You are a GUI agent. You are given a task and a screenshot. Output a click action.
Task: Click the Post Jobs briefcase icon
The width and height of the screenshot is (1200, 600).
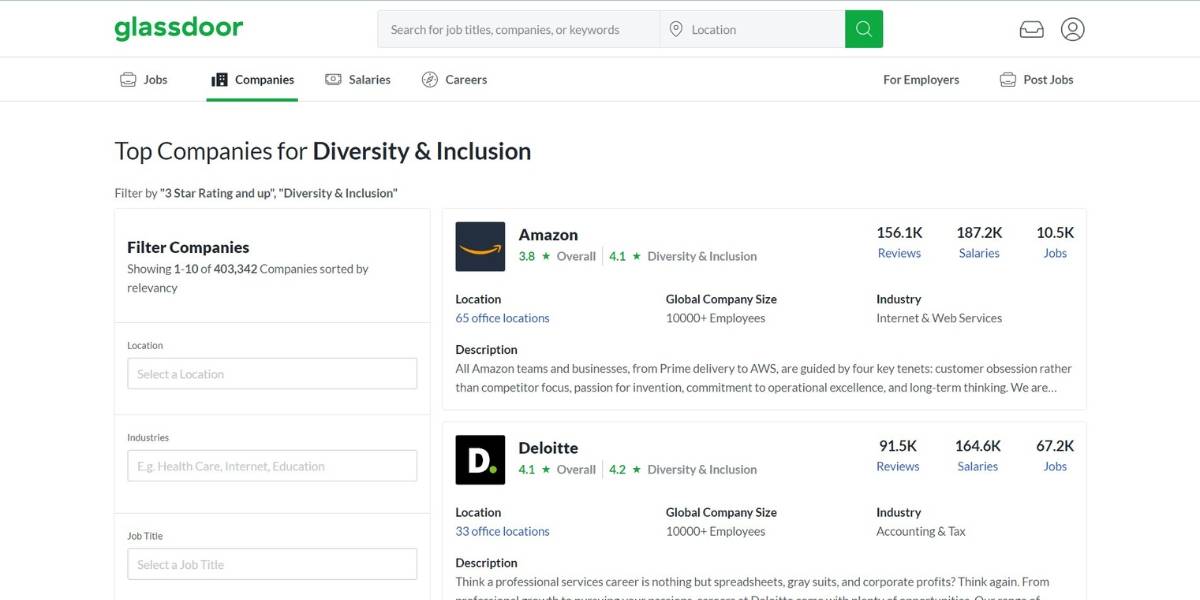(x=1008, y=80)
